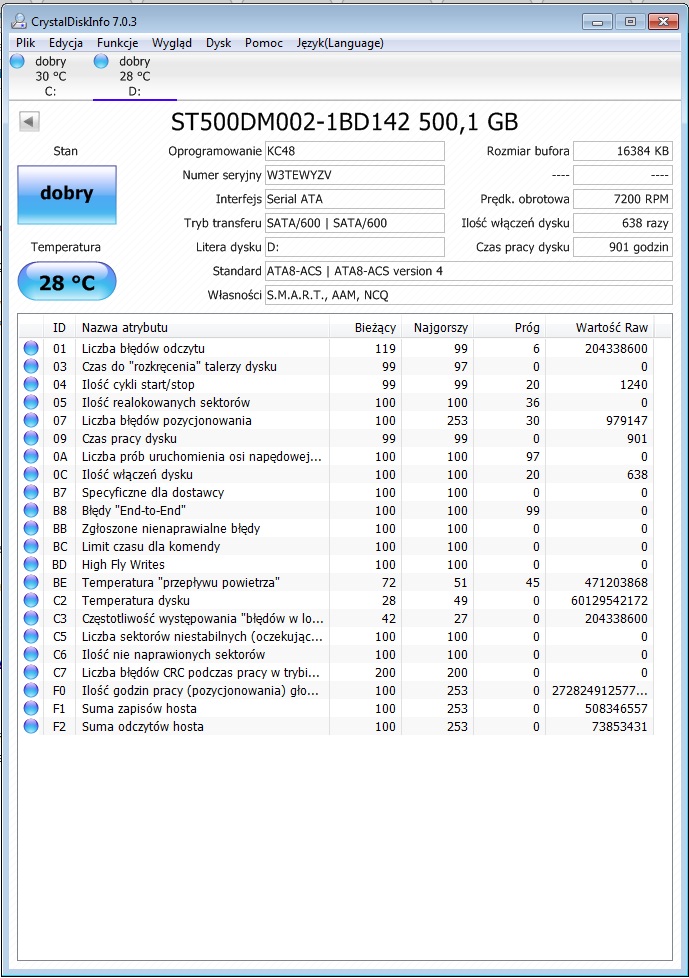
Task: Click status orb for attribute 09 Czas pracy
Action: (x=31, y=438)
